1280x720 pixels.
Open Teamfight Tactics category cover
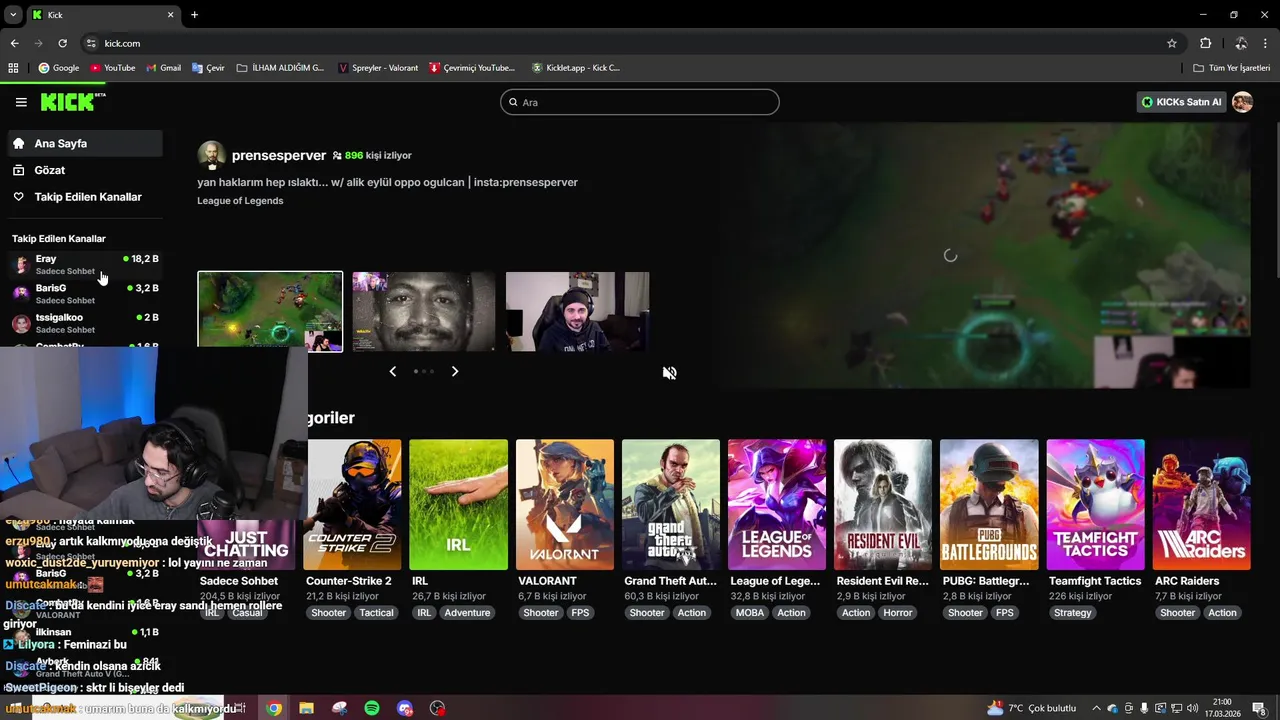tap(1095, 505)
